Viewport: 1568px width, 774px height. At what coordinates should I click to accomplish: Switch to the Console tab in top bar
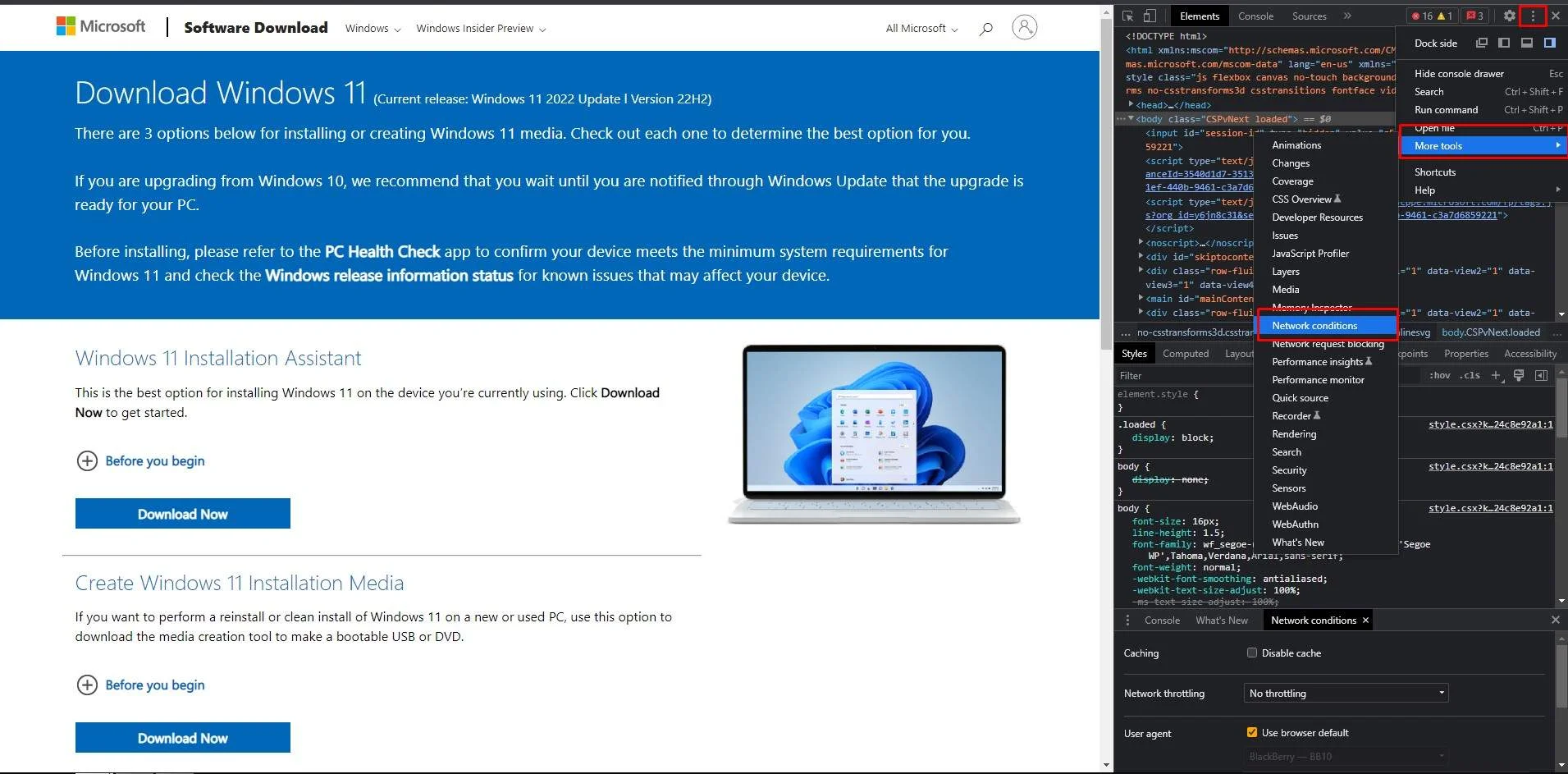1255,16
